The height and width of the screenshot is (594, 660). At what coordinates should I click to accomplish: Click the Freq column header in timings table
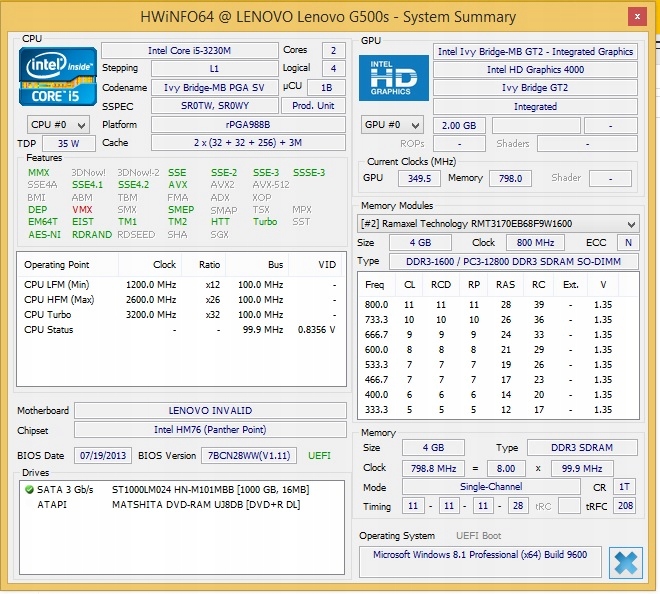tap(376, 285)
